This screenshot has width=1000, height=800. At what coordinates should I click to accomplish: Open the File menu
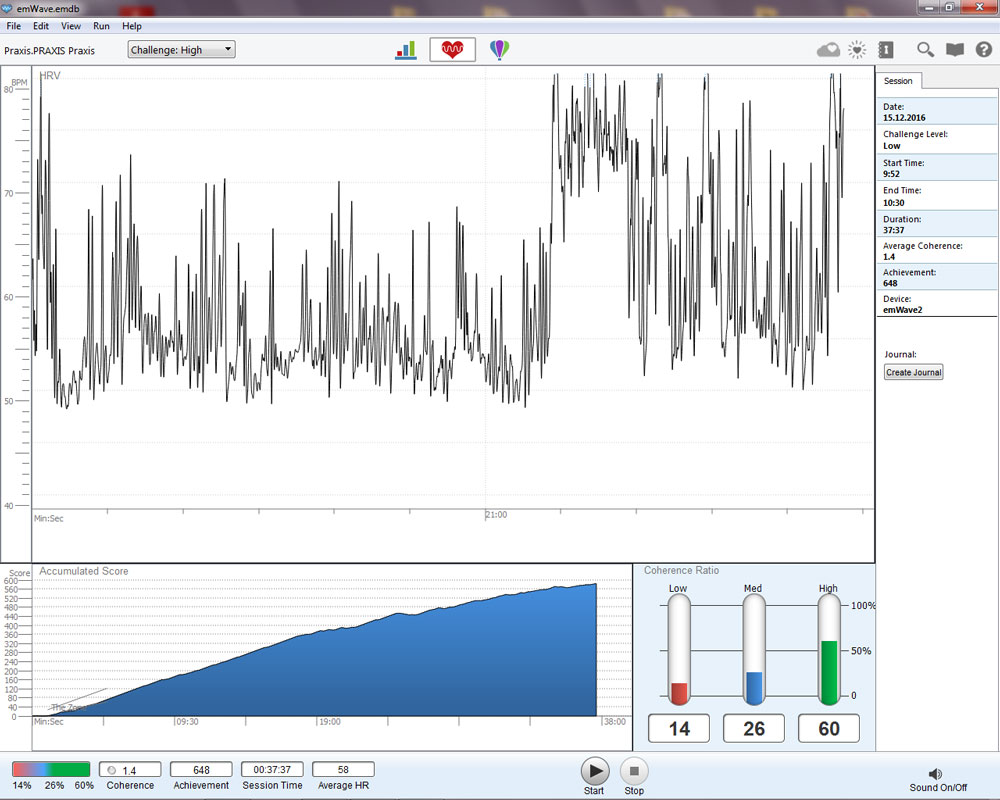[14, 26]
